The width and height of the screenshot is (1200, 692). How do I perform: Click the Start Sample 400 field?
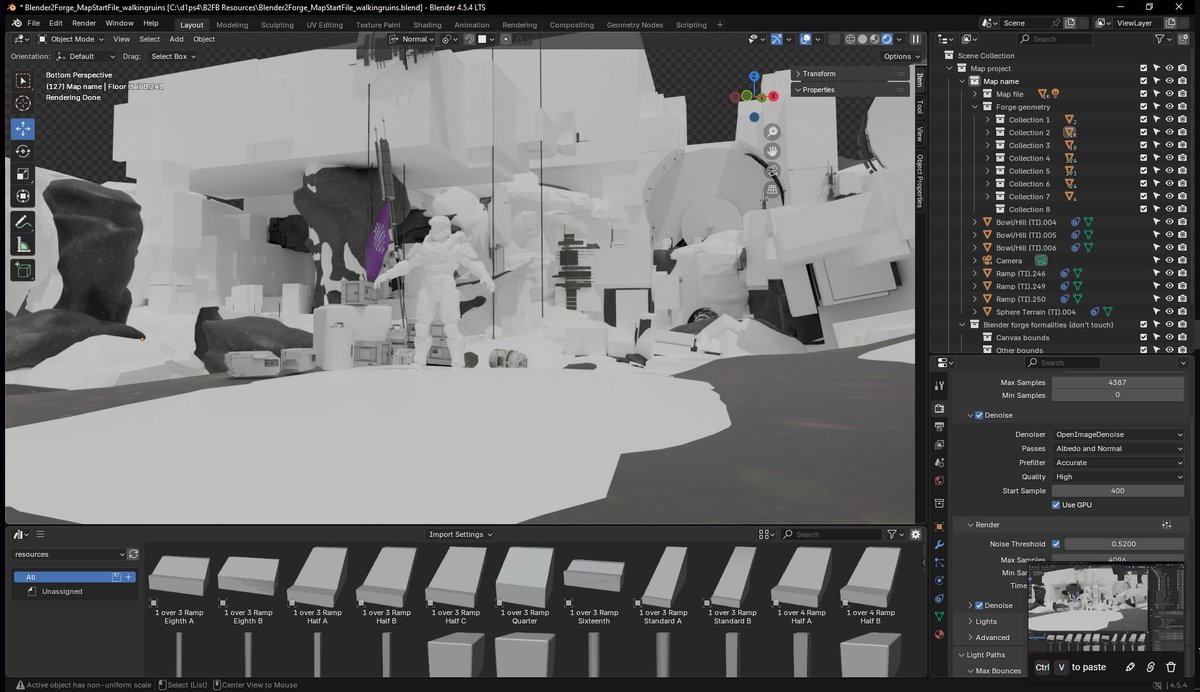click(1118, 491)
